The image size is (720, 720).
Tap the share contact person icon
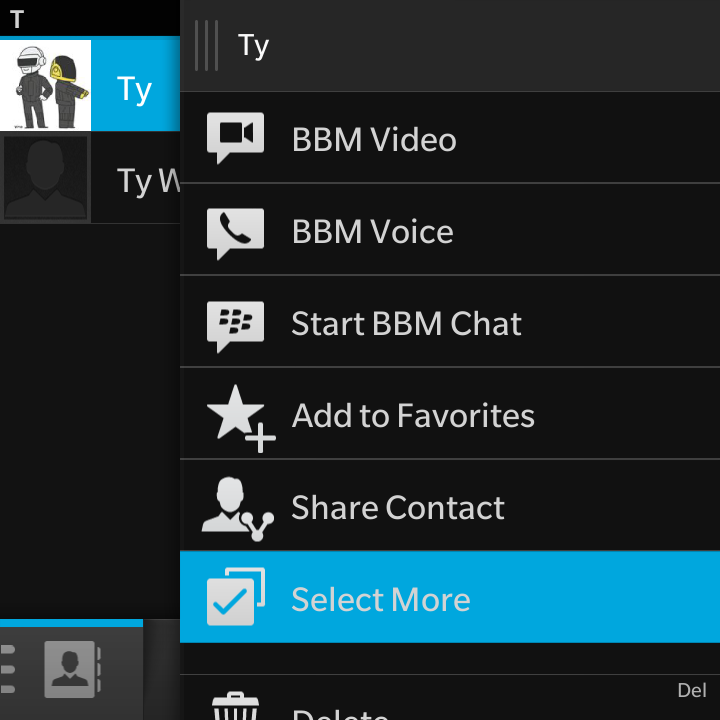coord(238,509)
